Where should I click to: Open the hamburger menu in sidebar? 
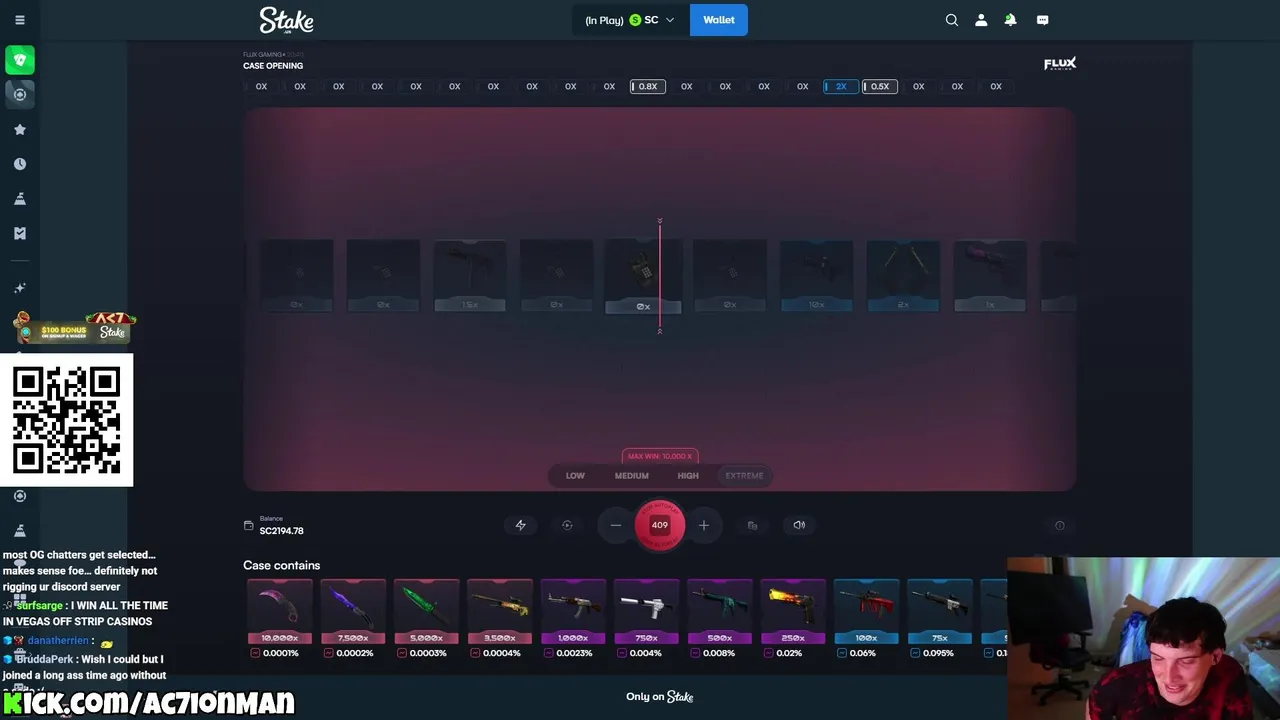click(x=20, y=20)
